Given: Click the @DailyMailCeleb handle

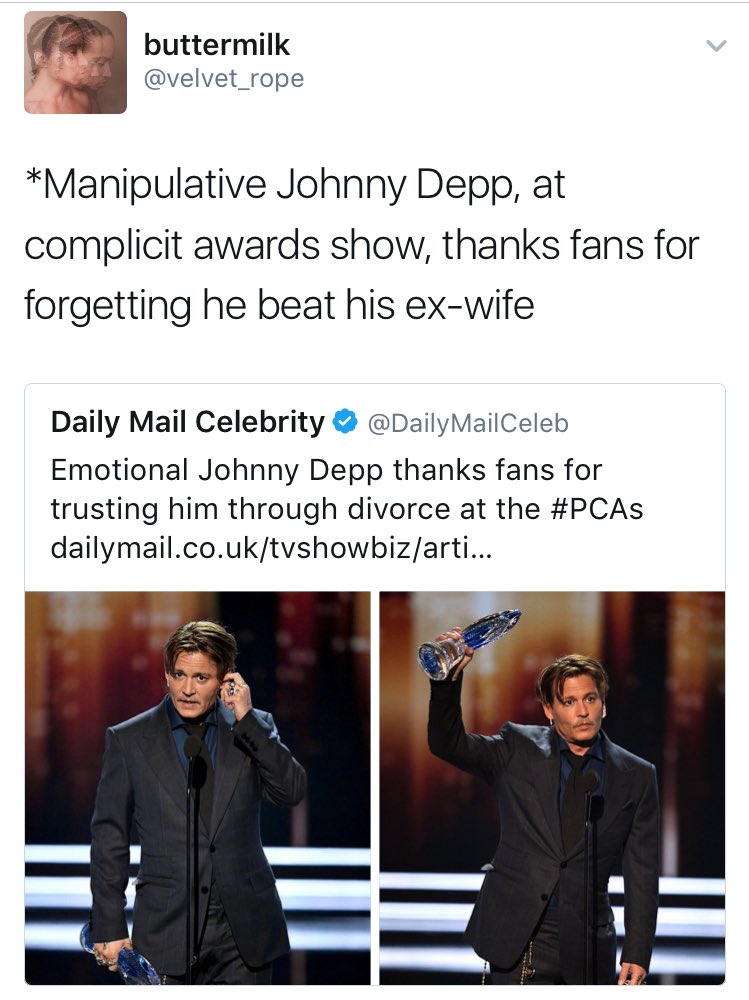Looking at the screenshot, I should 468,424.
